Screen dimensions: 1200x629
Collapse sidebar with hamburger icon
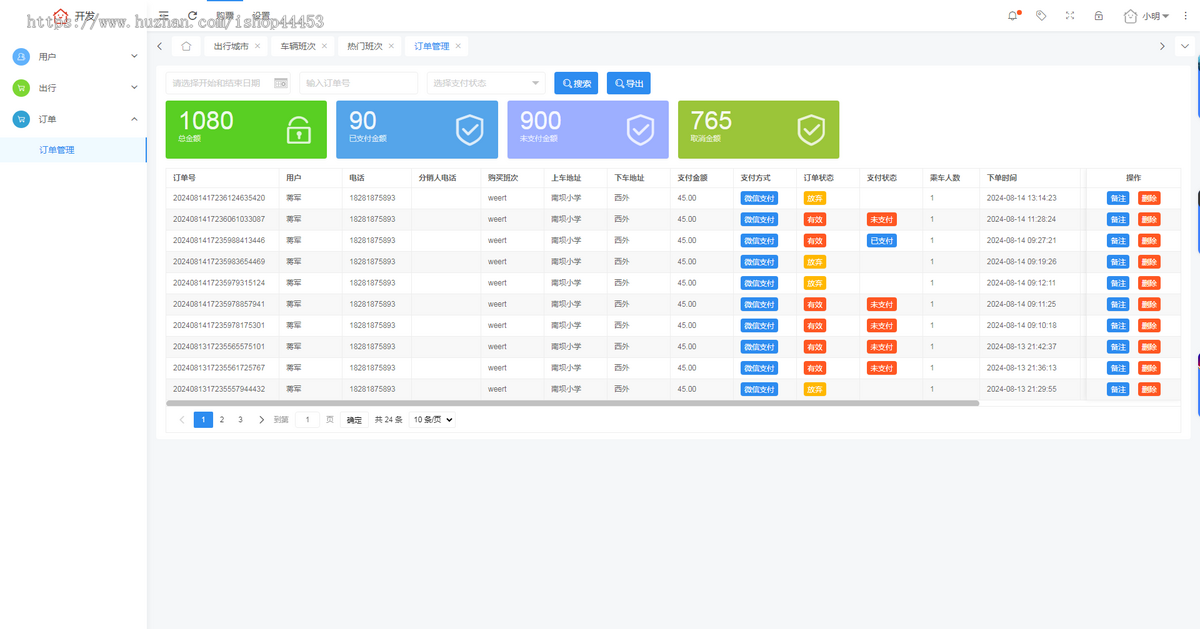click(164, 16)
